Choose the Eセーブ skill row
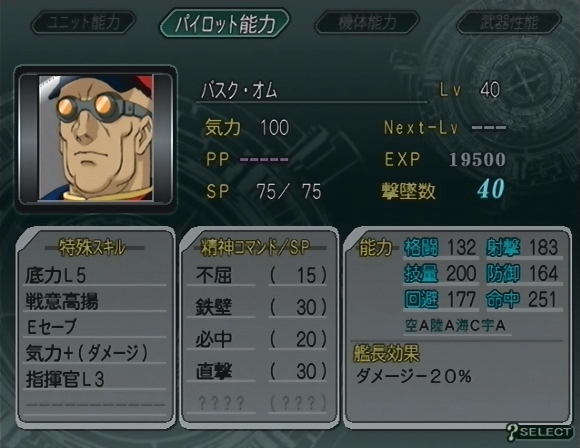 [x=95, y=327]
